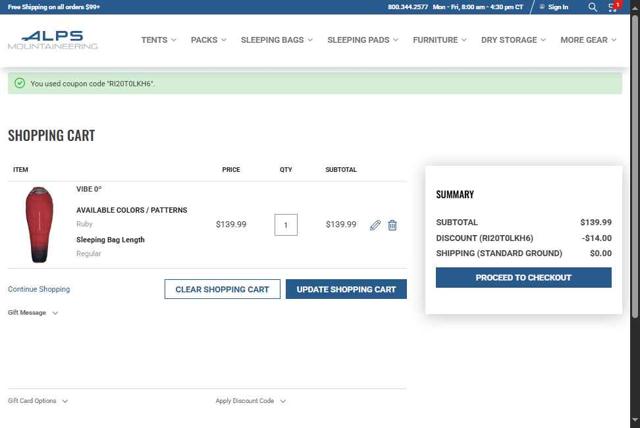Open the Dry Storage menu

pyautogui.click(x=513, y=40)
